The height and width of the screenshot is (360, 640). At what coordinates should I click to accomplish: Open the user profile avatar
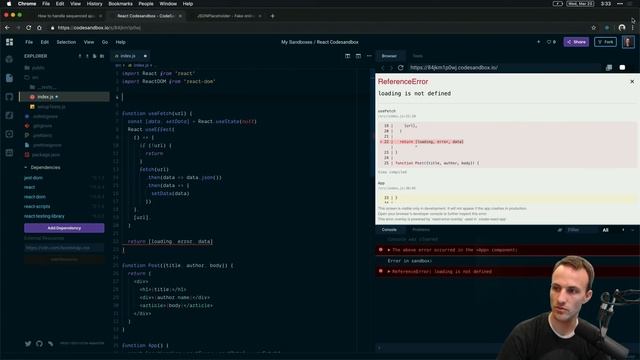coord(628,42)
